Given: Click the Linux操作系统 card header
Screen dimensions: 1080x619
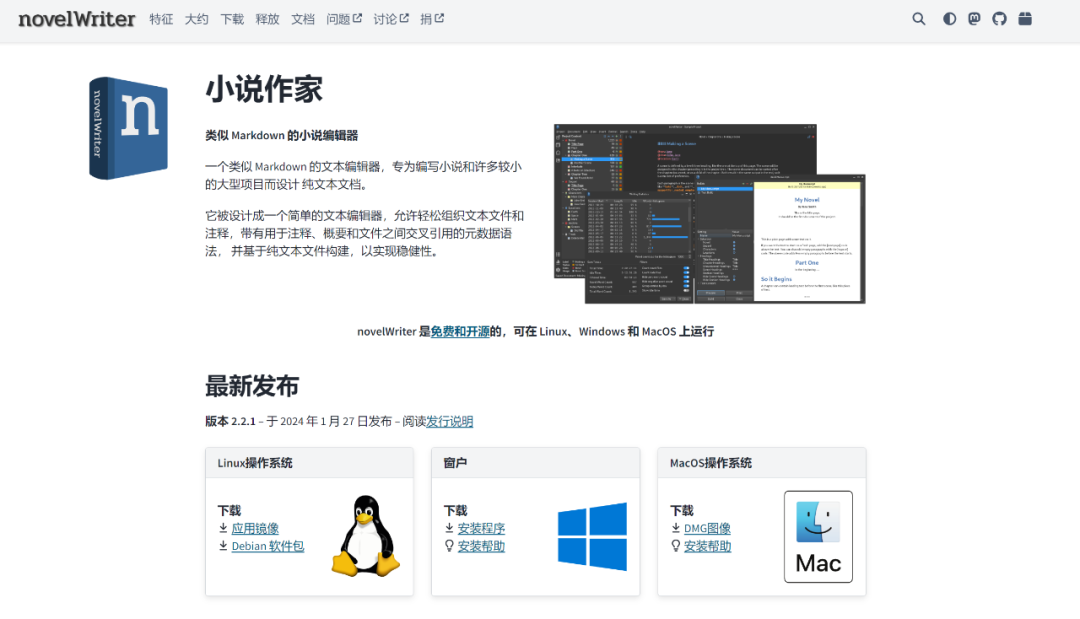Looking at the screenshot, I should pos(309,463).
